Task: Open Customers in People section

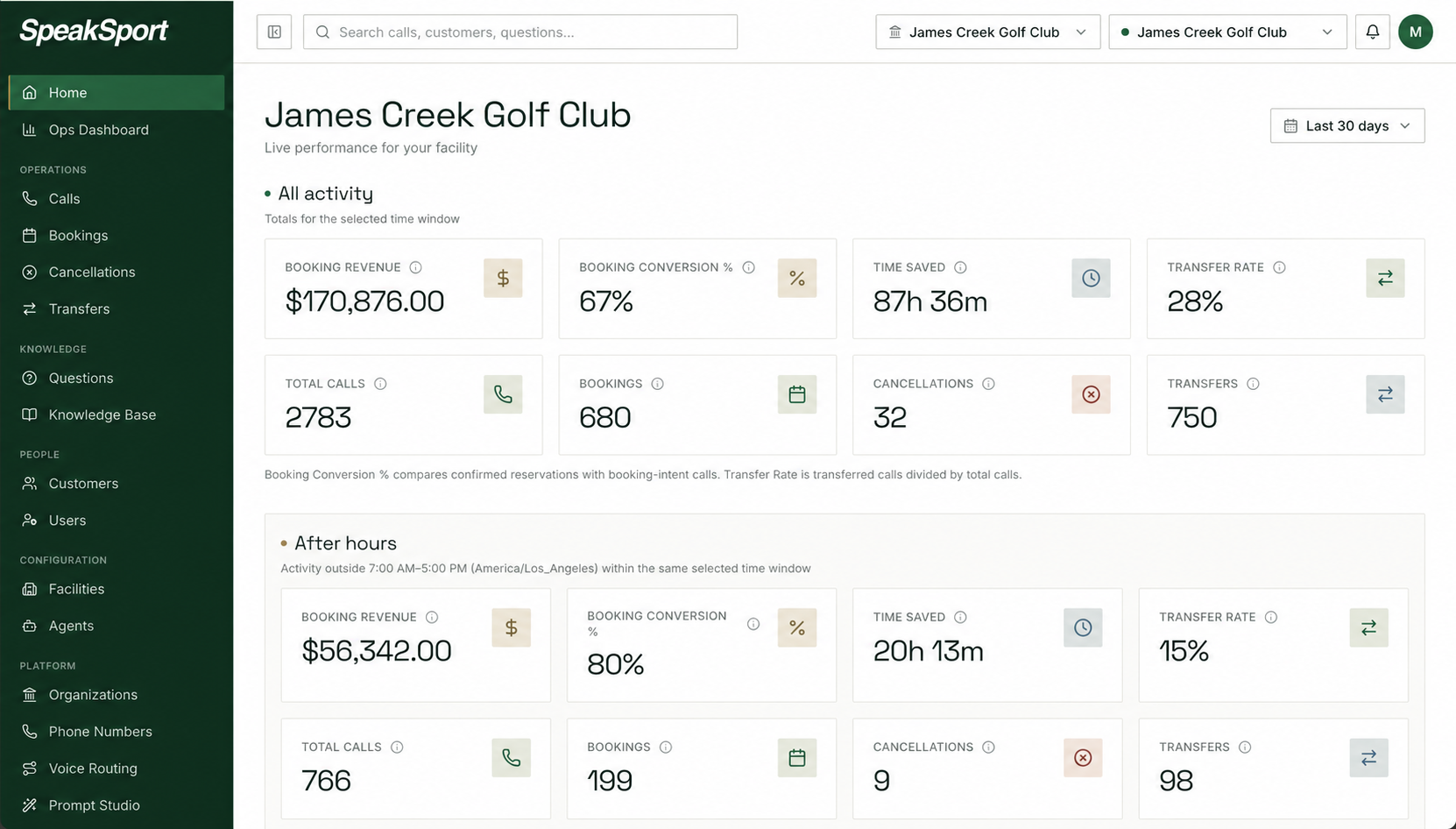Action: click(117, 484)
